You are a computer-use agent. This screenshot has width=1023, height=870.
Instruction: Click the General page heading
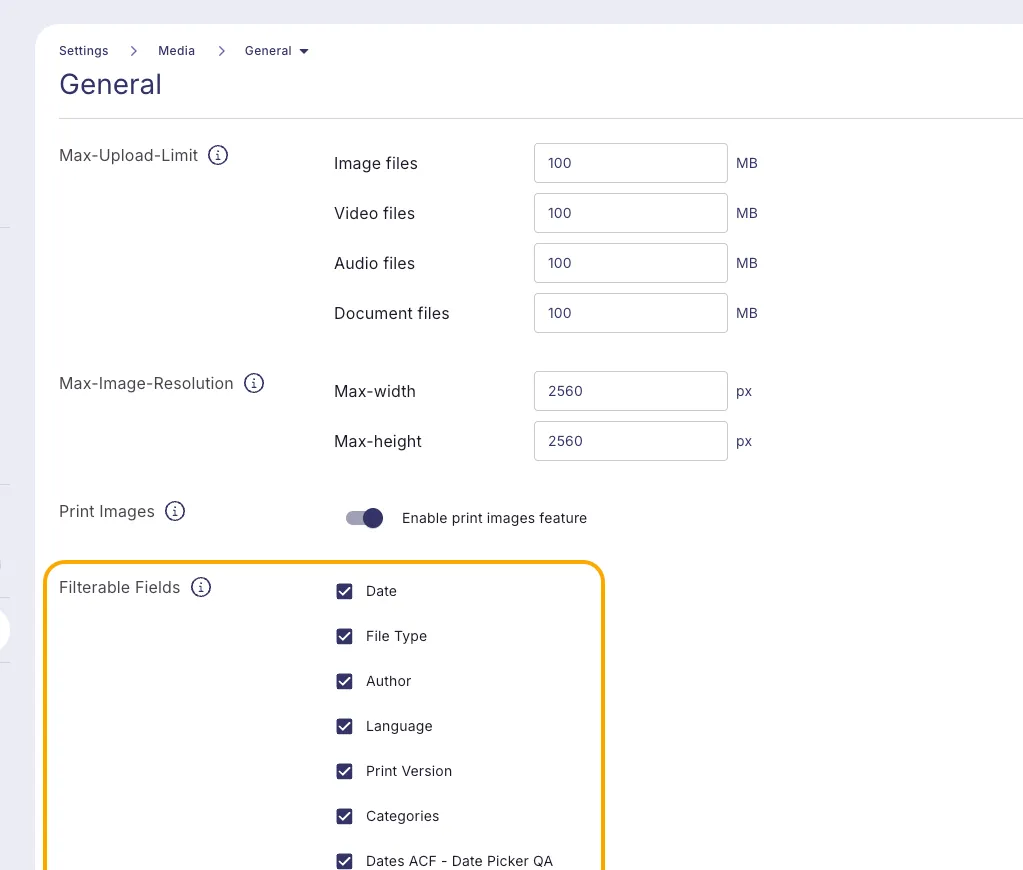point(110,84)
